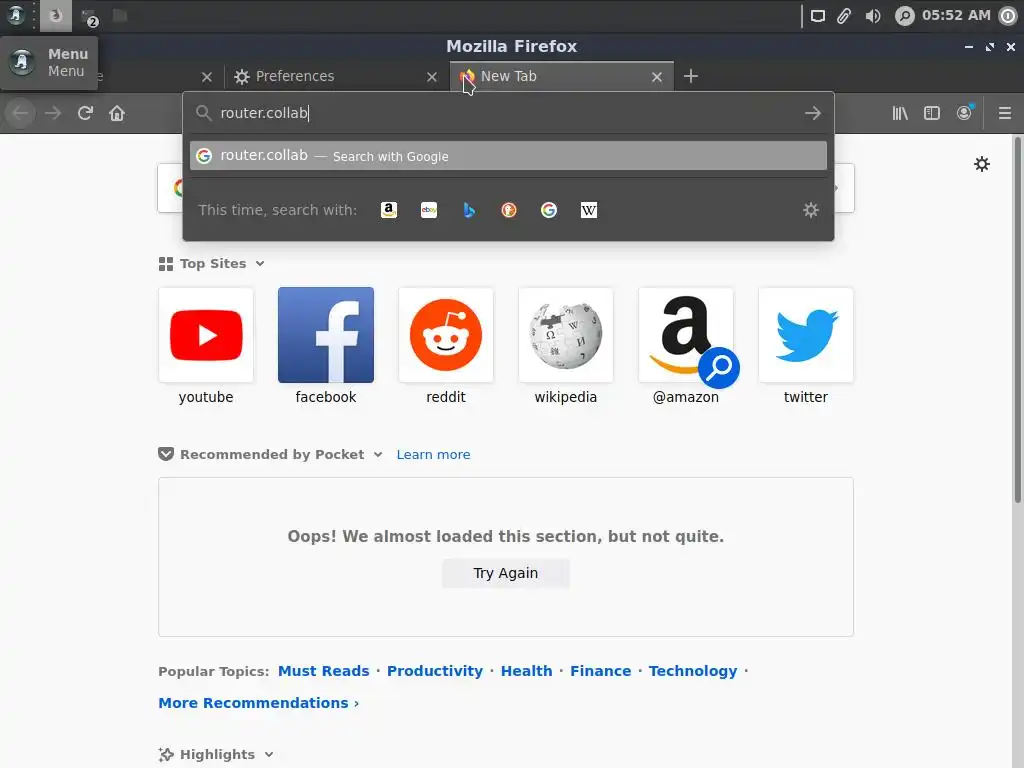Open the Library bookshelf icon
The image size is (1024, 768).
click(900, 113)
